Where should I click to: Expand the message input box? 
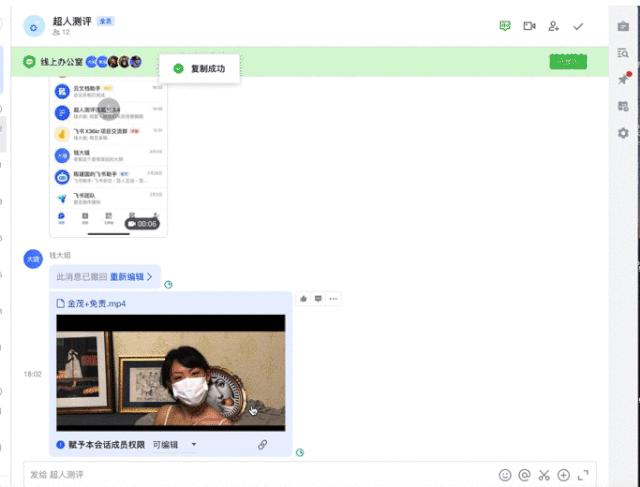click(x=583, y=475)
